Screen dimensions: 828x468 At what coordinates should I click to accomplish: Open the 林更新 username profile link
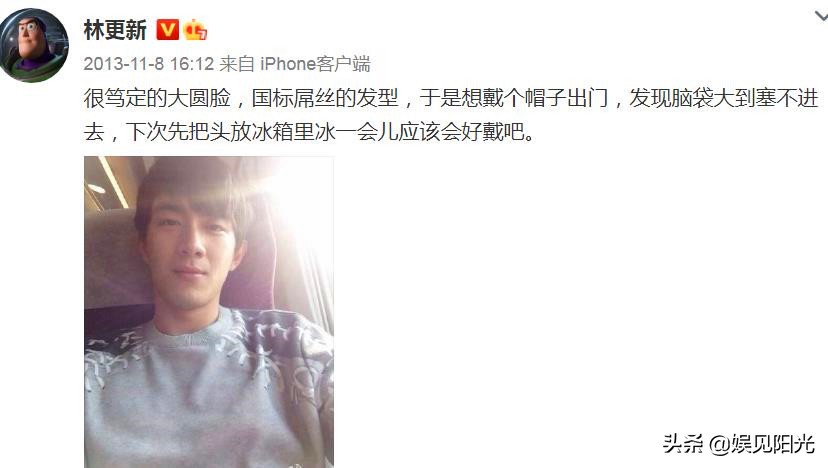(x=115, y=30)
